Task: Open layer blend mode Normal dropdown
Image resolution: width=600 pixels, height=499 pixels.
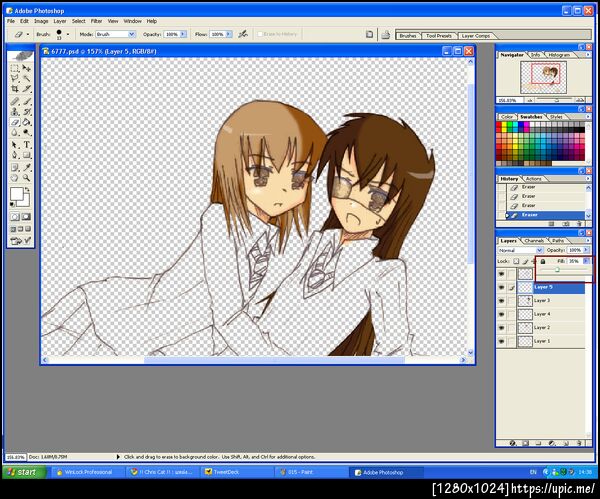Action: point(520,250)
